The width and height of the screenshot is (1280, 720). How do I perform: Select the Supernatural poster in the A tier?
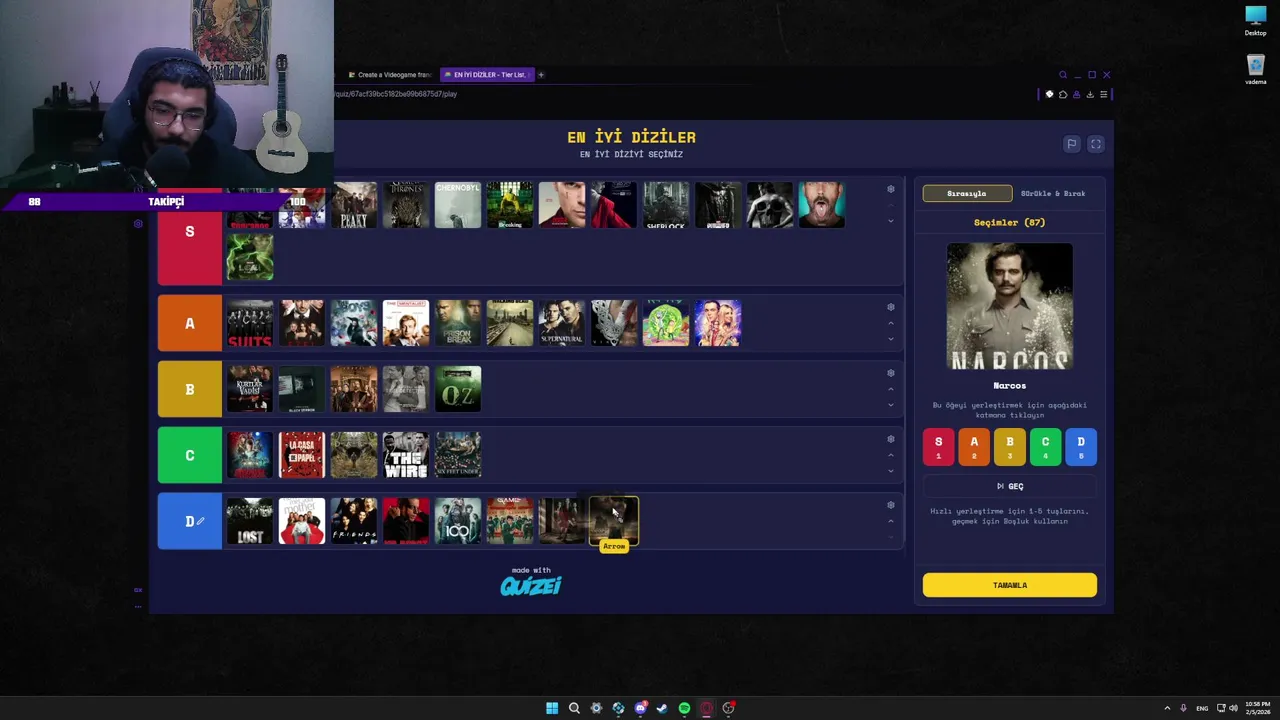[x=562, y=323]
